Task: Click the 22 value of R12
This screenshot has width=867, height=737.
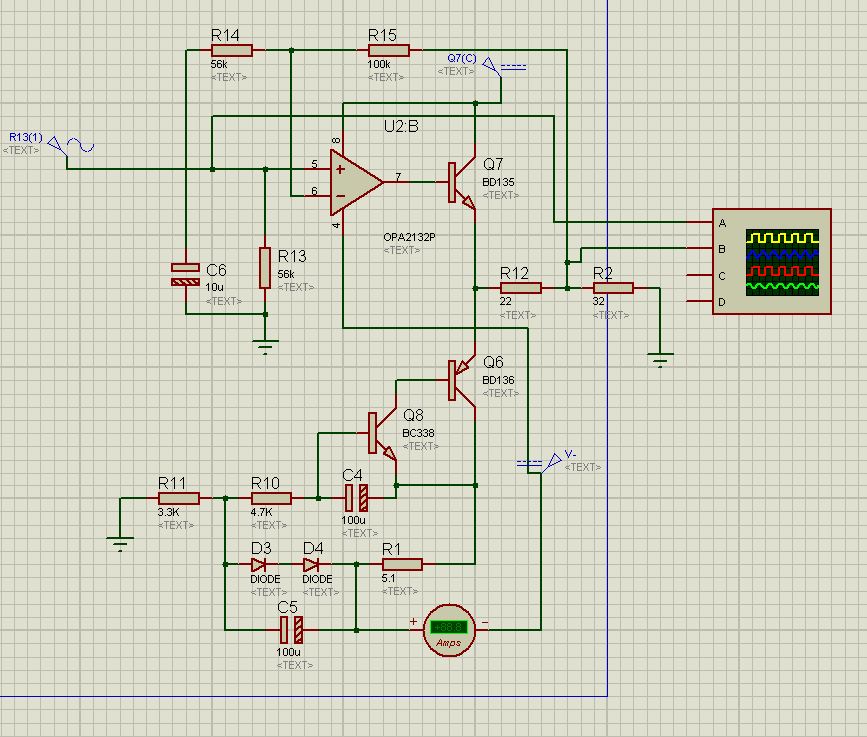Action: pyautogui.click(x=505, y=301)
